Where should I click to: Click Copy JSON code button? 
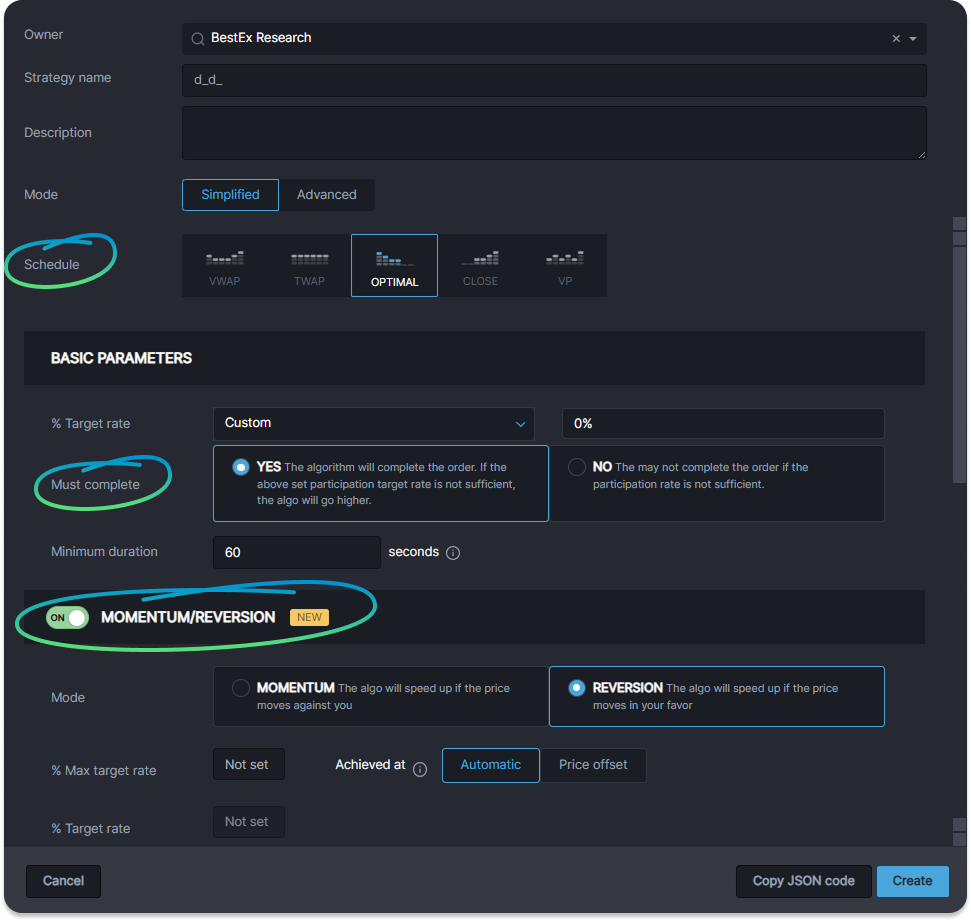(803, 881)
